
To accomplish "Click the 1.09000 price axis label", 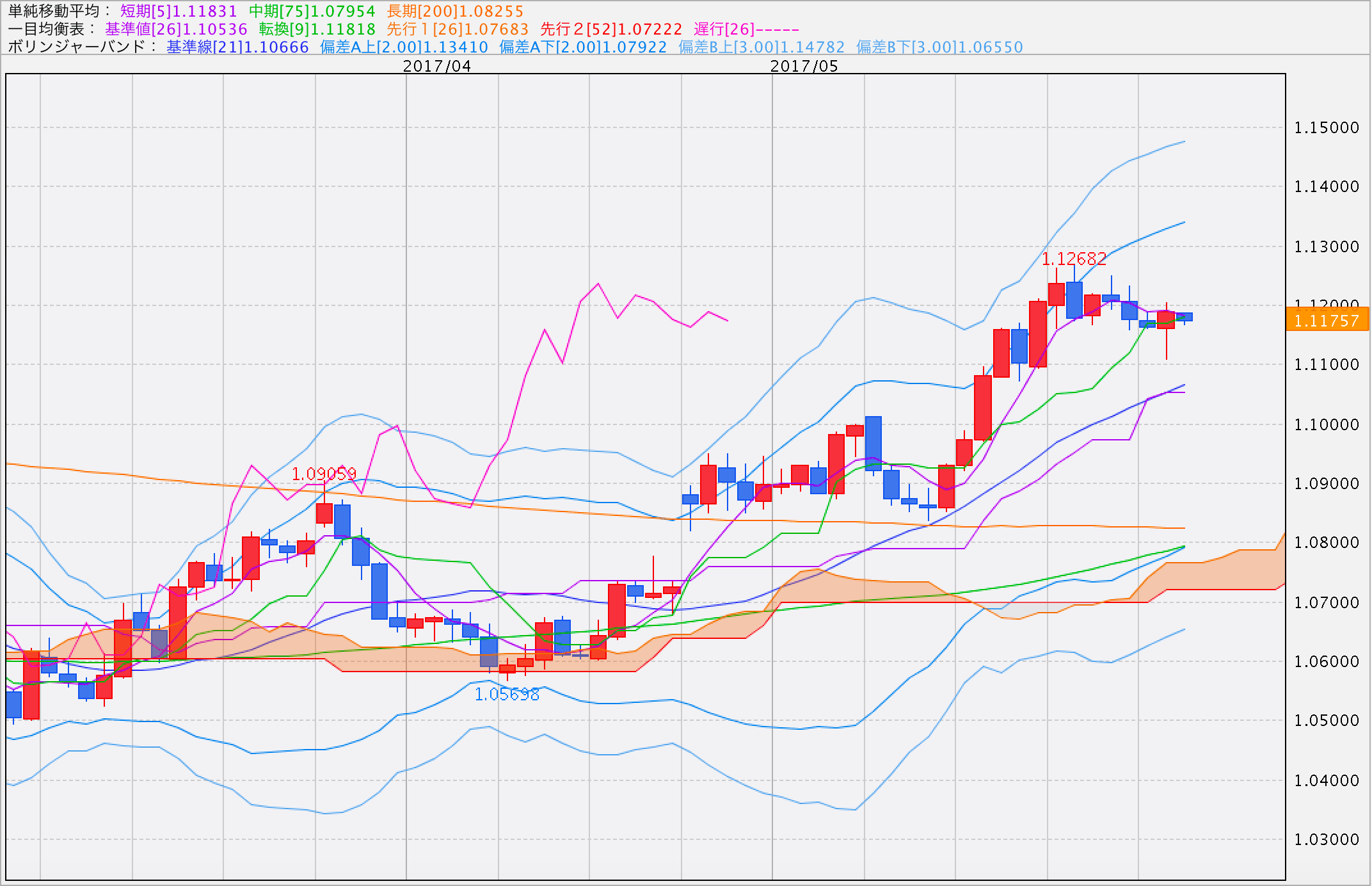I will pyautogui.click(x=1327, y=483).
